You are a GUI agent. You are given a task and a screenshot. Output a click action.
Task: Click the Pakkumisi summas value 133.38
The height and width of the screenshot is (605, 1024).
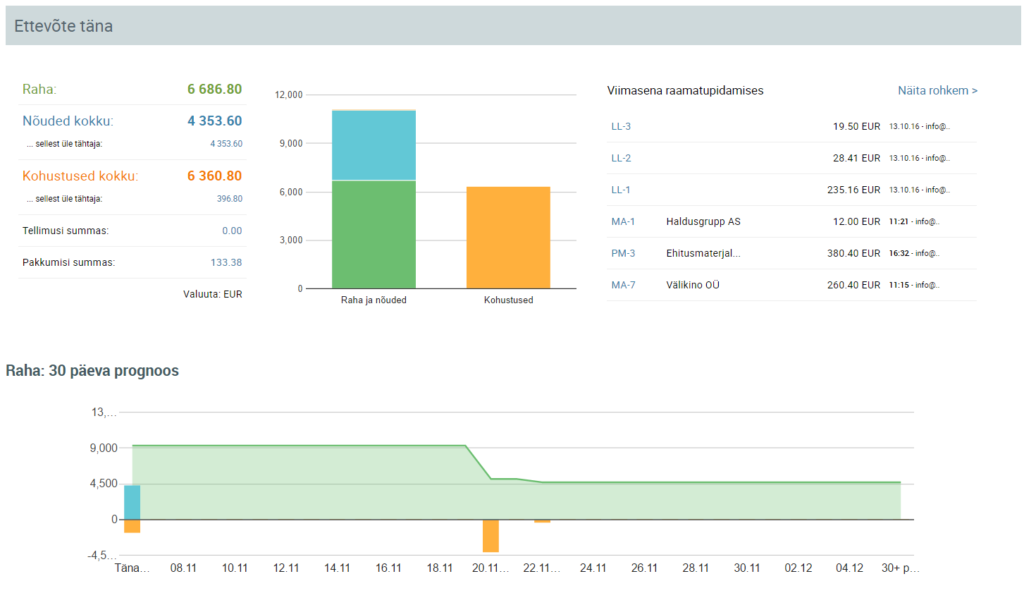pyautogui.click(x=226, y=263)
